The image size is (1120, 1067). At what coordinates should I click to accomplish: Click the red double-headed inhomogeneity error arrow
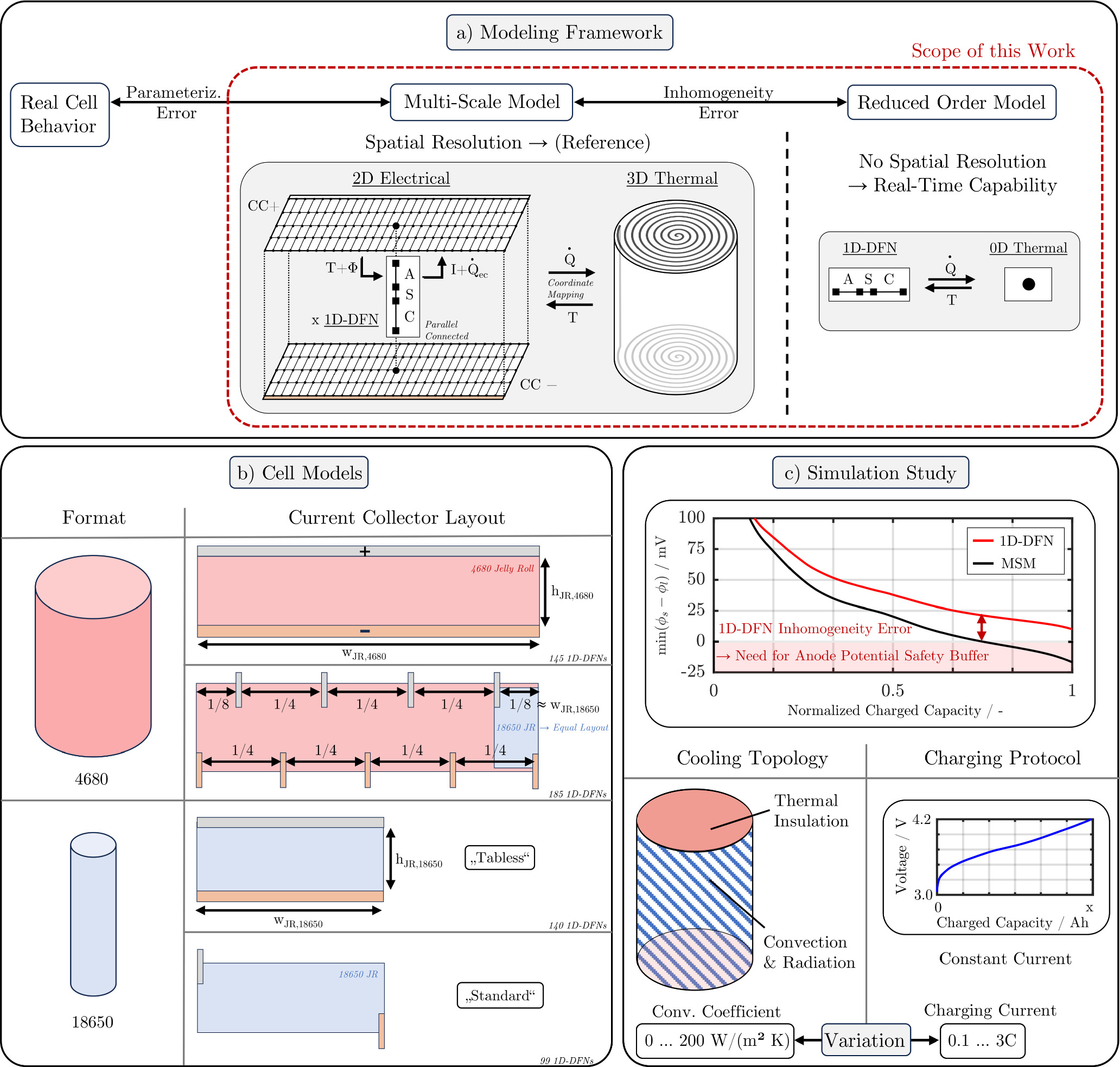[981, 628]
